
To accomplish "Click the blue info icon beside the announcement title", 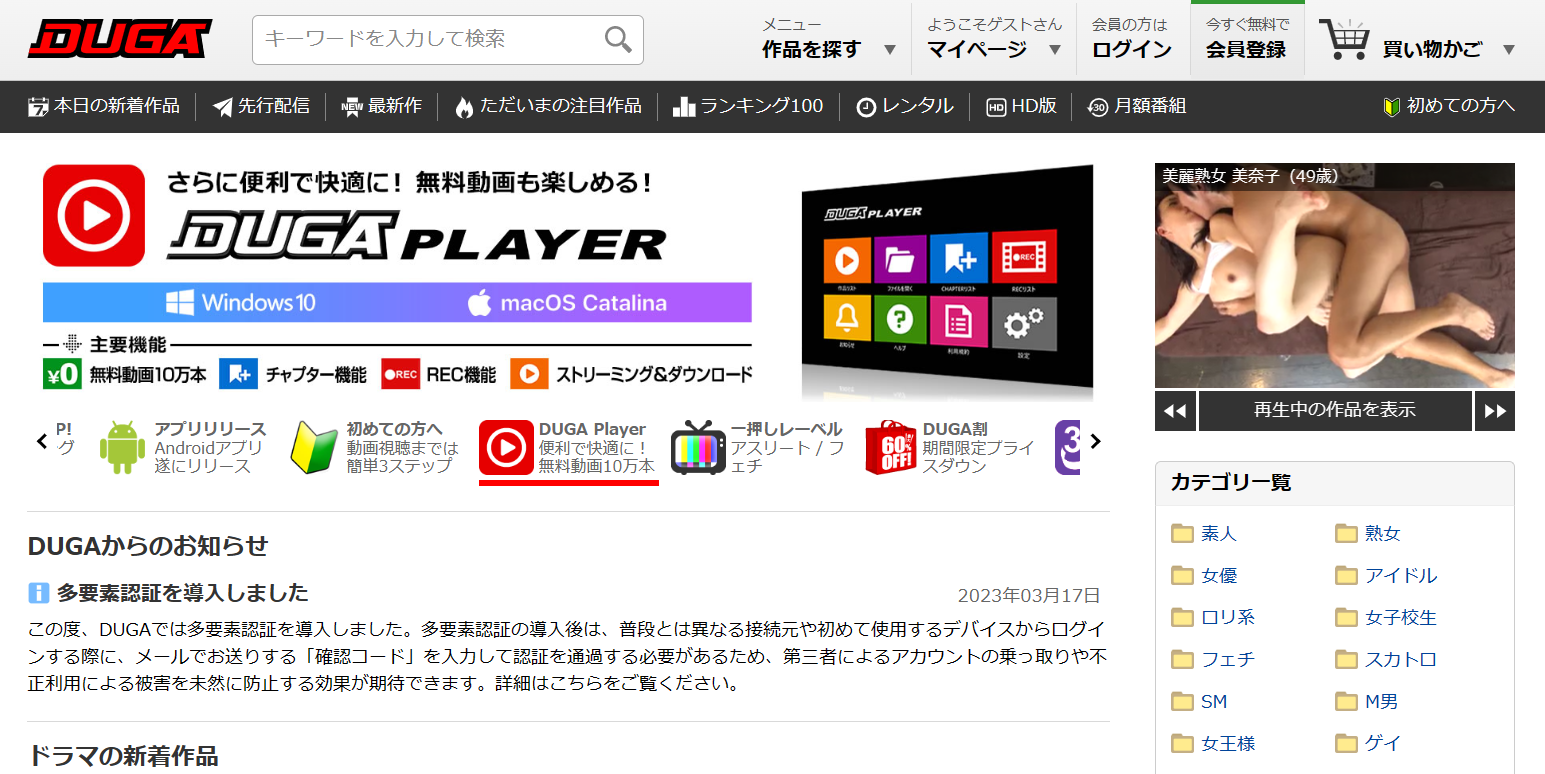I will point(39,593).
